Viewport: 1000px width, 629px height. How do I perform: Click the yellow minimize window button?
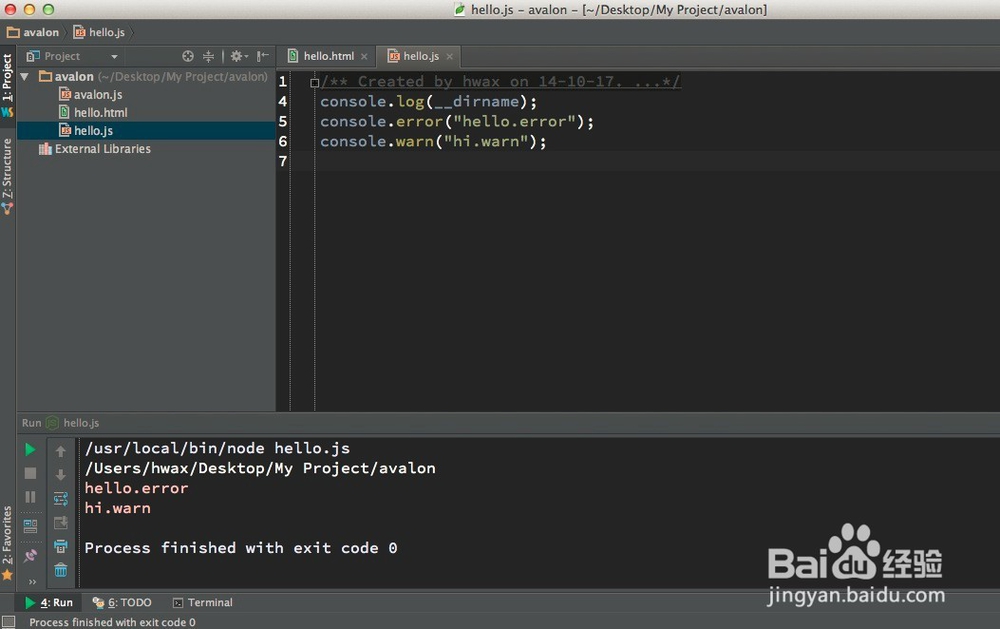pos(29,10)
